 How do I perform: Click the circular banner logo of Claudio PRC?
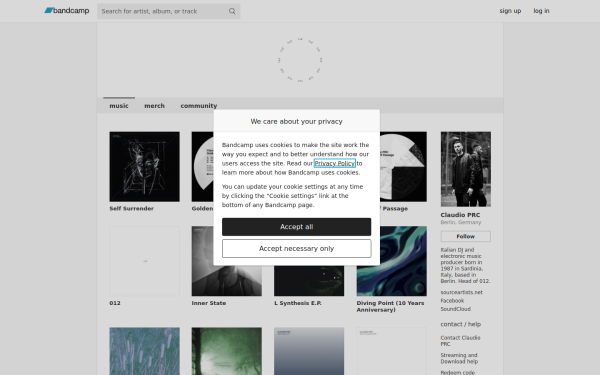(300, 60)
